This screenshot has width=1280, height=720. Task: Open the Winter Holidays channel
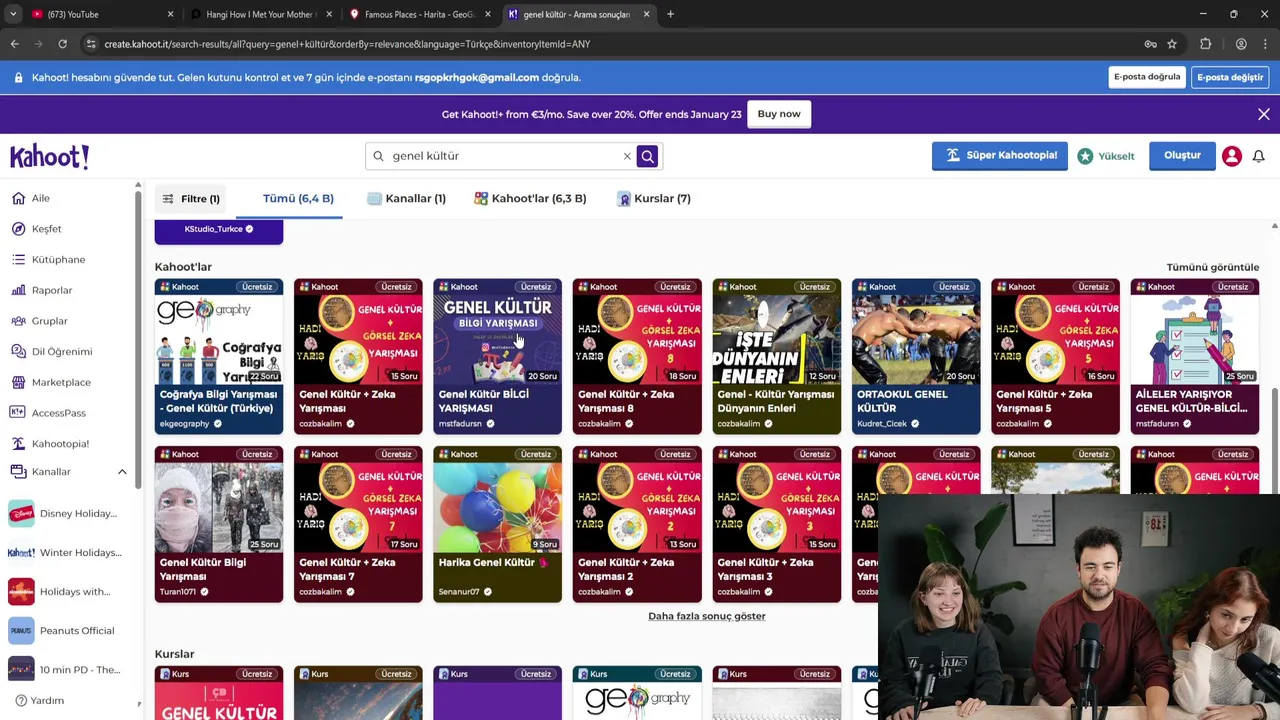click(x=64, y=552)
